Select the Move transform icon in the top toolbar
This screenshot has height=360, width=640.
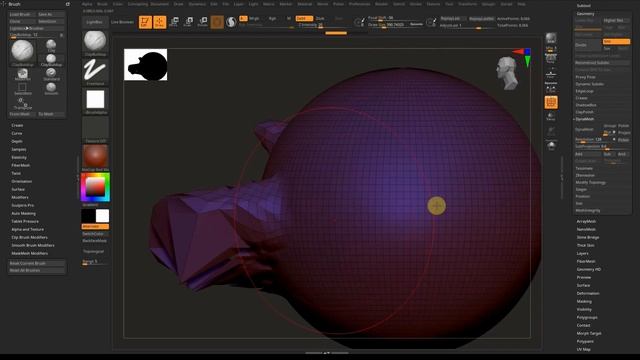pos(174,22)
